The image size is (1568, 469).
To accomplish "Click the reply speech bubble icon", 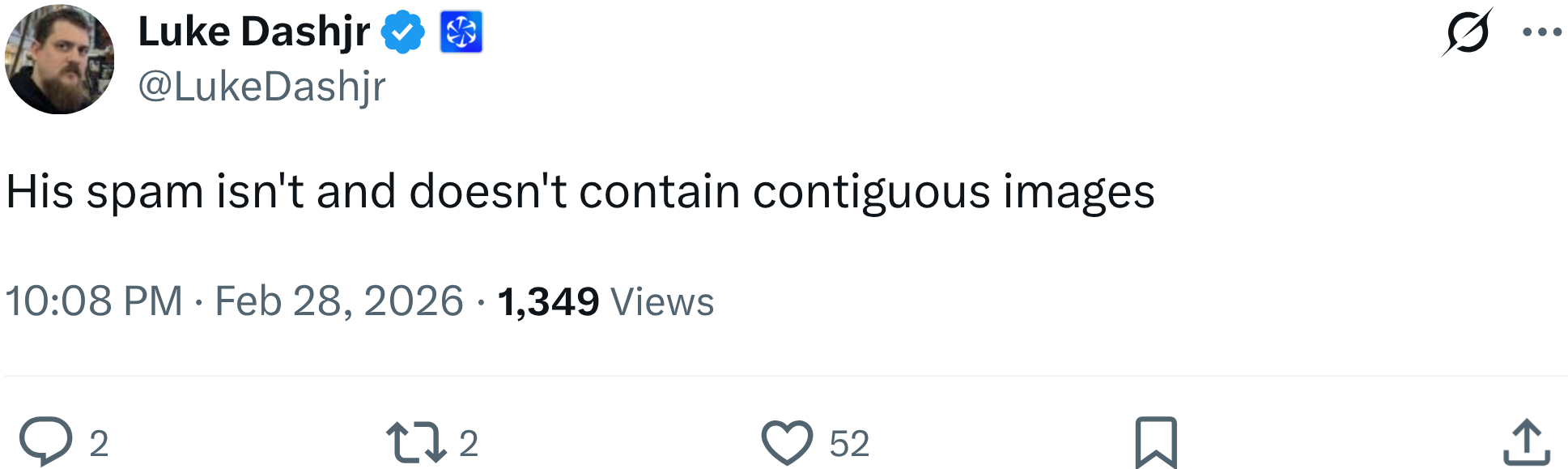I will pyautogui.click(x=45, y=441).
